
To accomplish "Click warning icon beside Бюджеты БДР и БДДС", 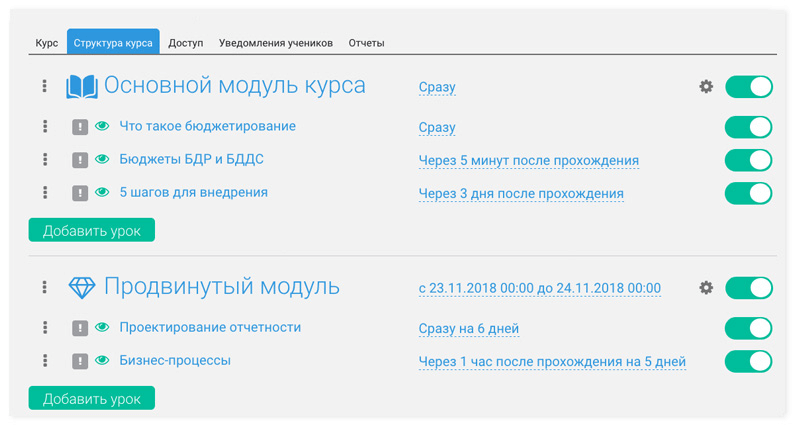I will point(80,160).
